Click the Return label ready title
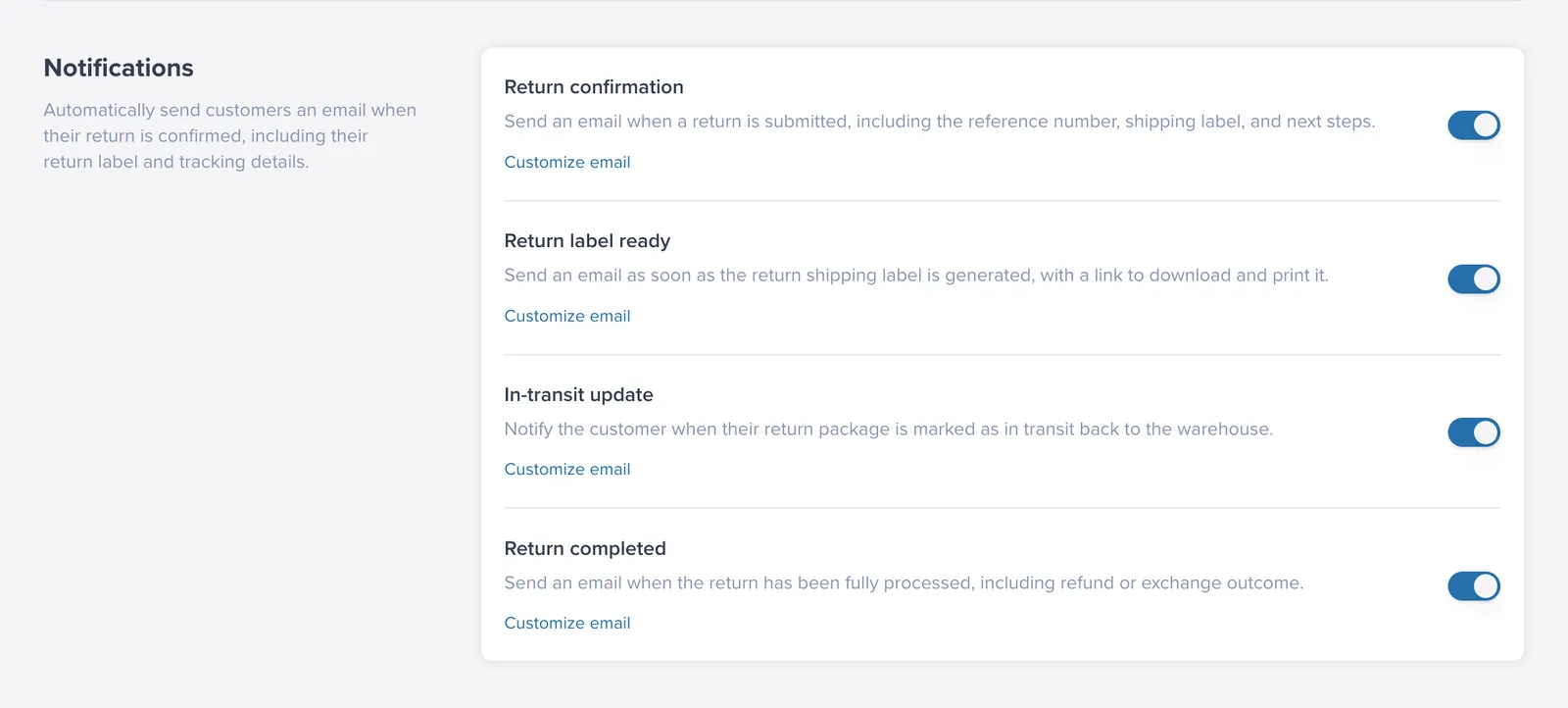Screen dimensions: 1568x708 pos(587,241)
